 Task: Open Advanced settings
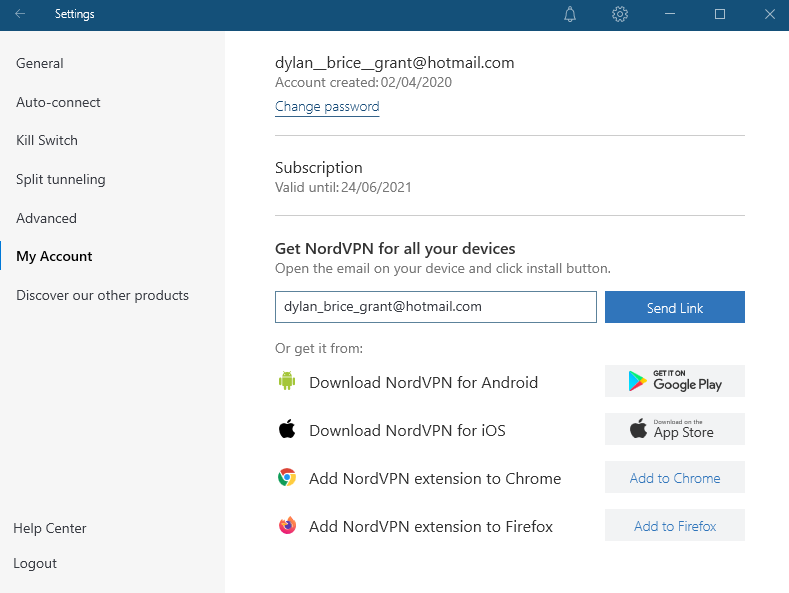pos(46,218)
